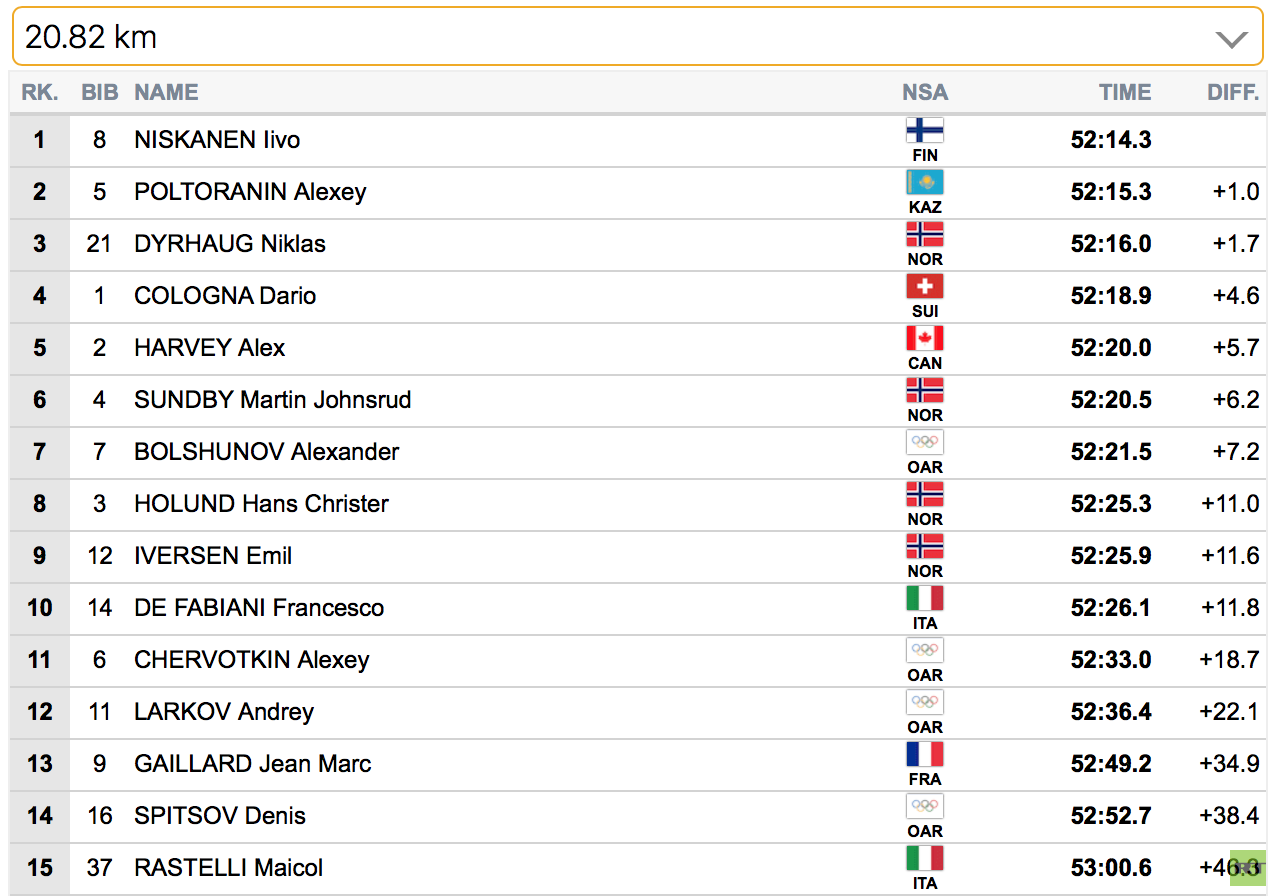The height and width of the screenshot is (896, 1276).
Task: Click the BIB column header
Action: 100,92
